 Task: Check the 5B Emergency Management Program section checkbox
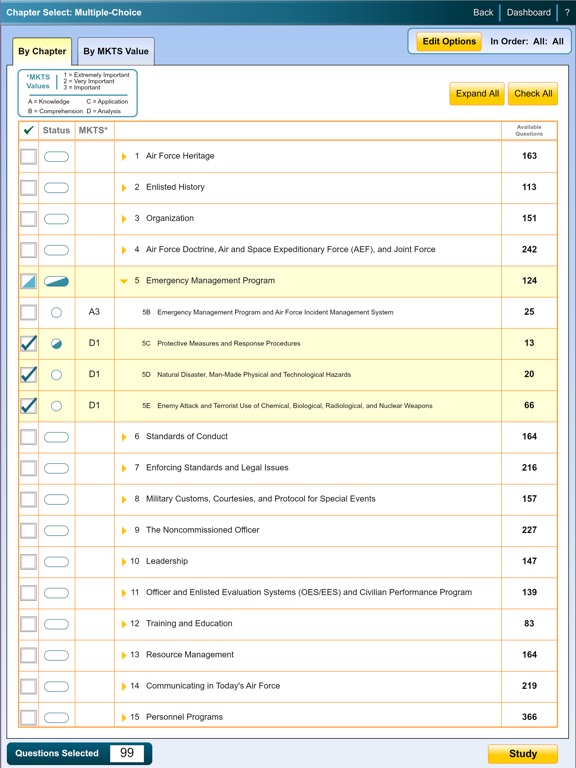[x=28, y=312]
